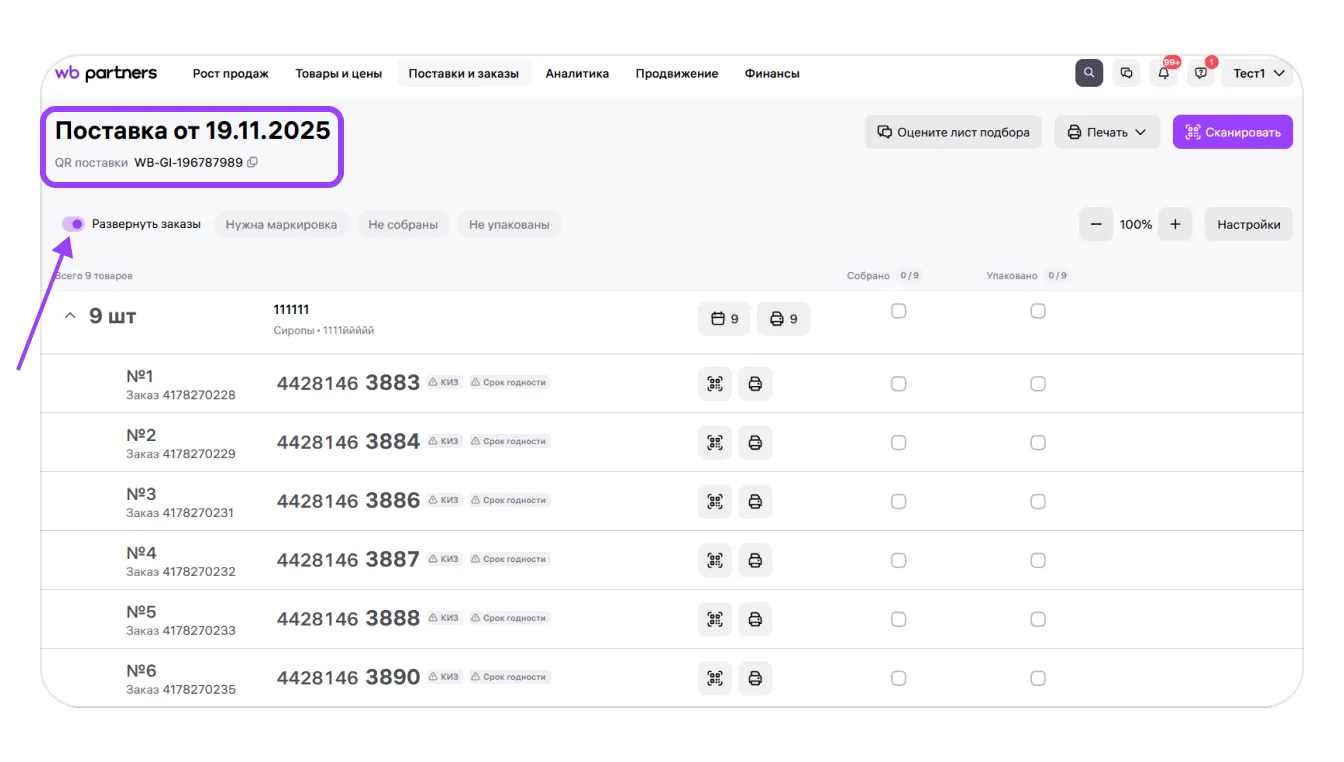Open the 'Тест1' account dropdown
The height and width of the screenshot is (762, 1344).
1257,73
